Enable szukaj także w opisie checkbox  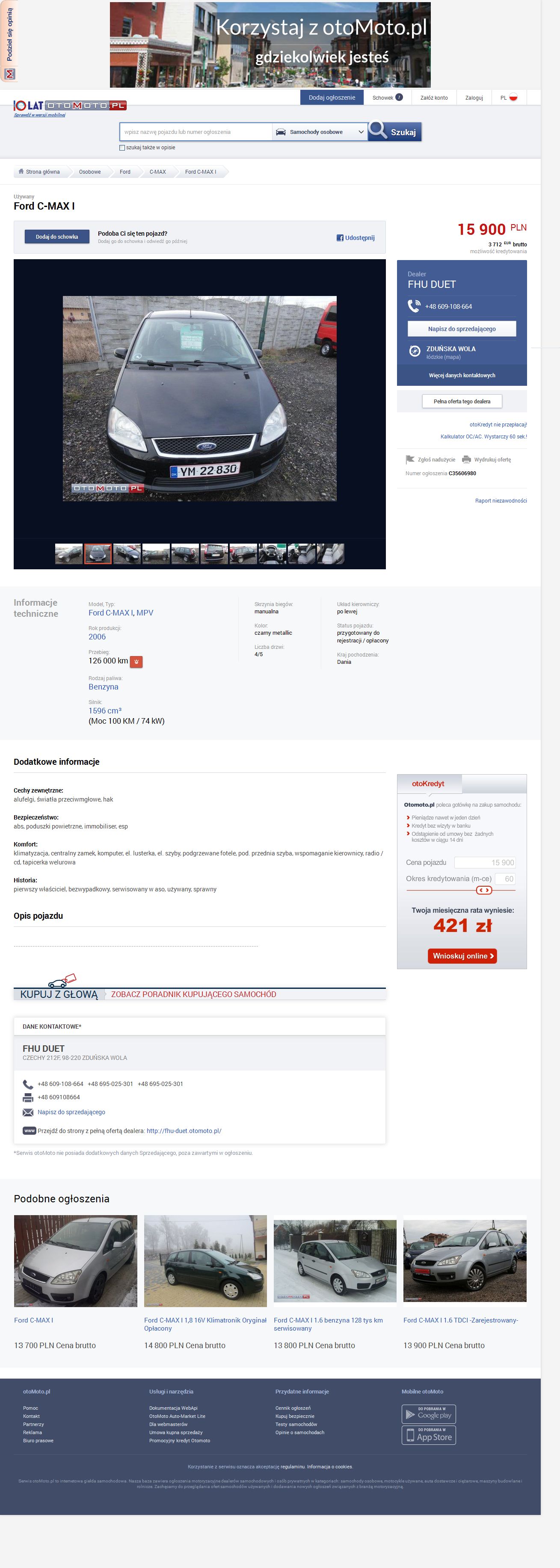pyautogui.click(x=122, y=148)
